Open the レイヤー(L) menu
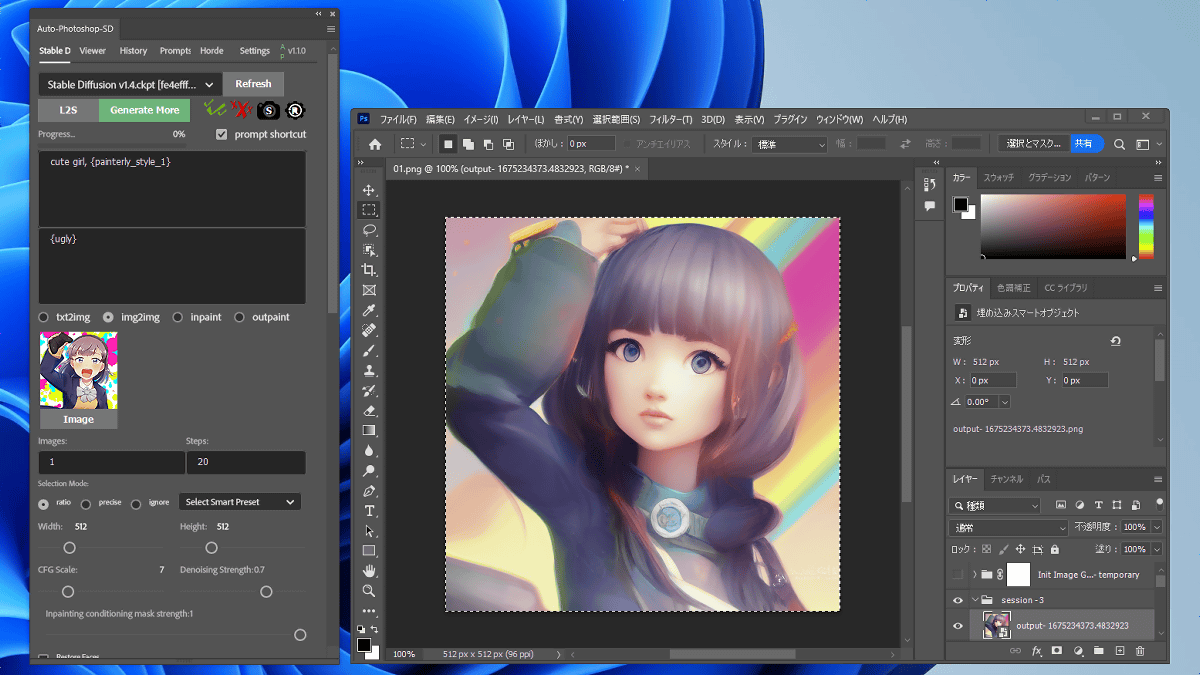Screen dimensions: 1200x675 tap(526, 119)
